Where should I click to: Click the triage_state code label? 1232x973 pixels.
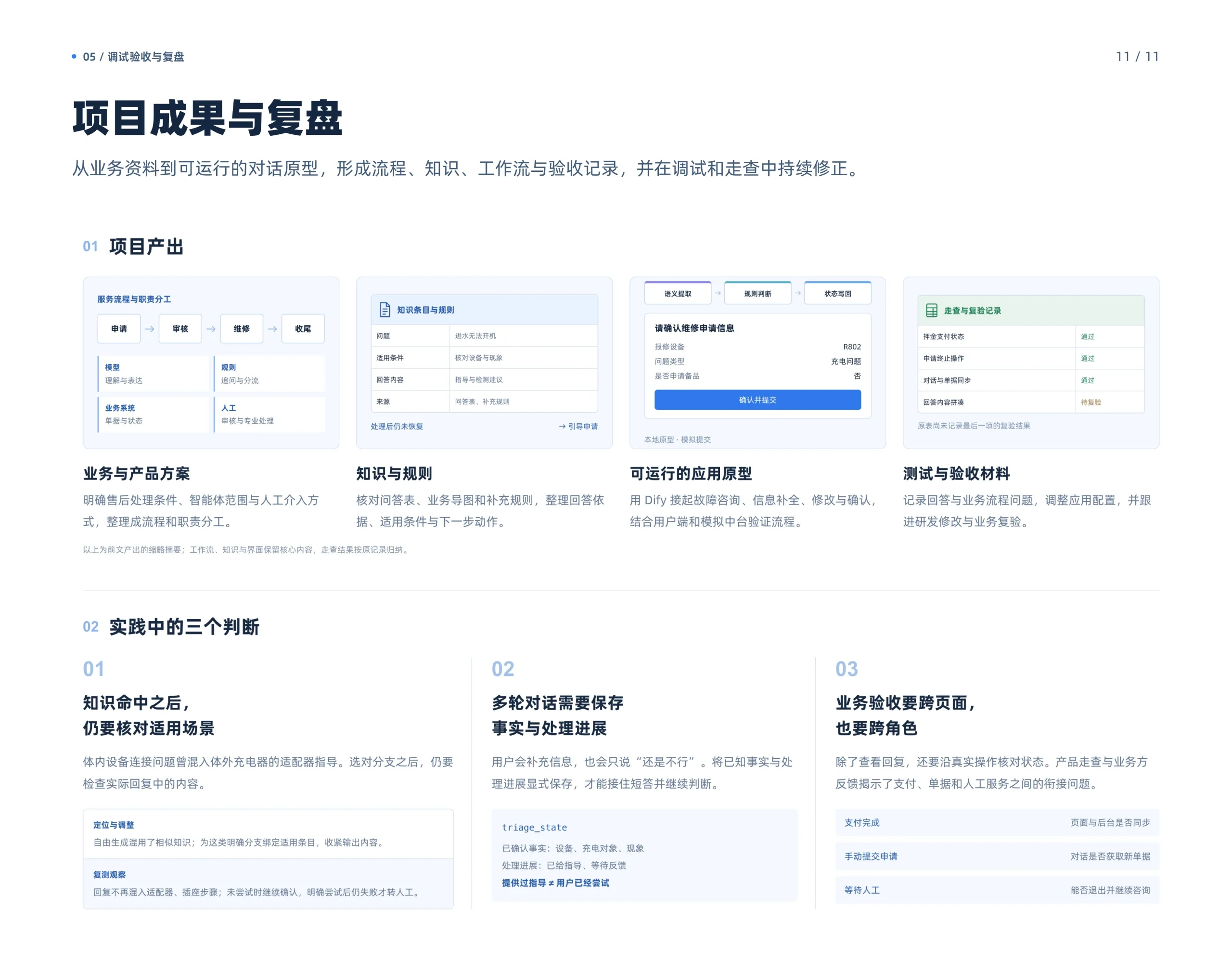click(x=534, y=827)
